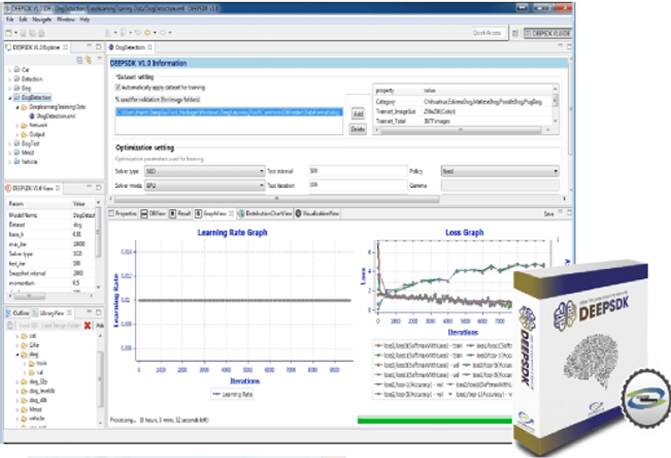Open the Explorer panel view menu triangle
The image size is (671, 458).
coord(99,59)
